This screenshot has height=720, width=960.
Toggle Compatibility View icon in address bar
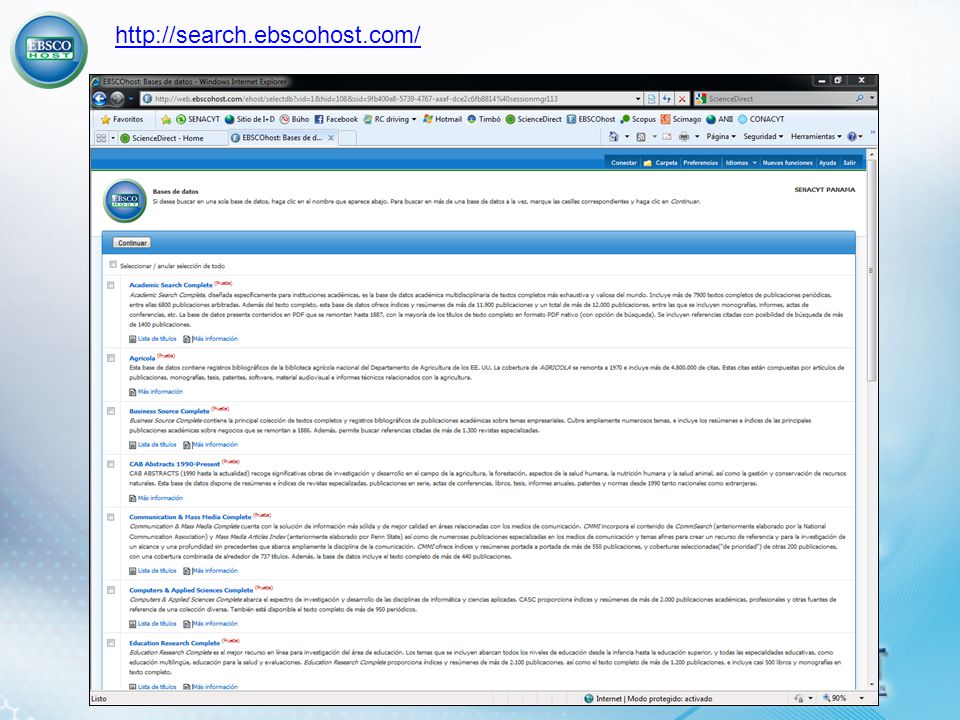pos(652,99)
